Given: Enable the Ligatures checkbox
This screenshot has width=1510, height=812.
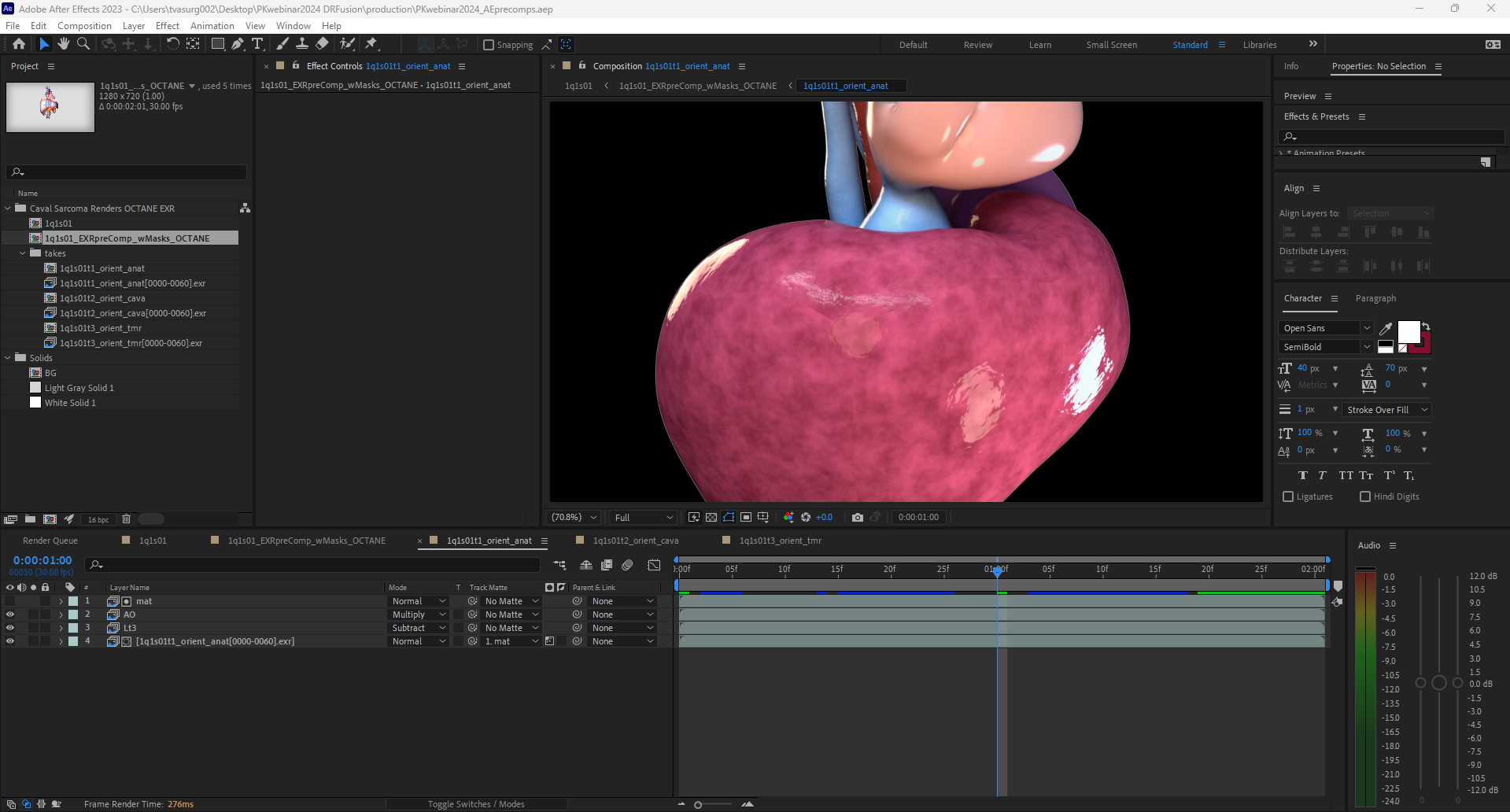Looking at the screenshot, I should tap(1288, 496).
